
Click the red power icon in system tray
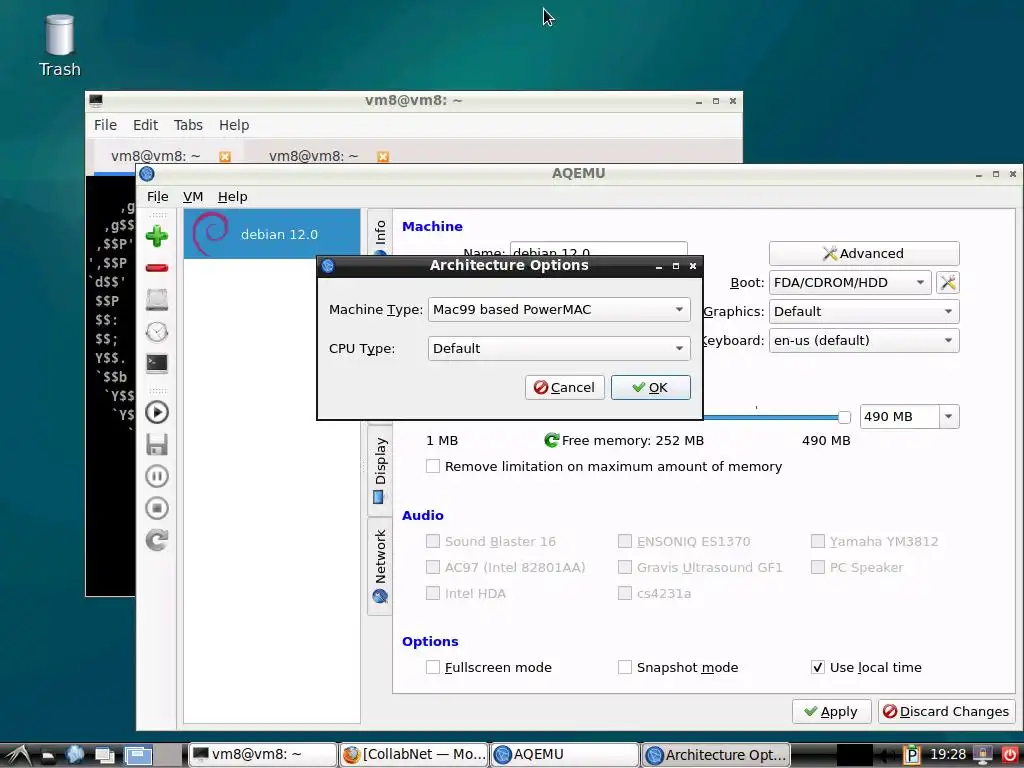point(1010,754)
